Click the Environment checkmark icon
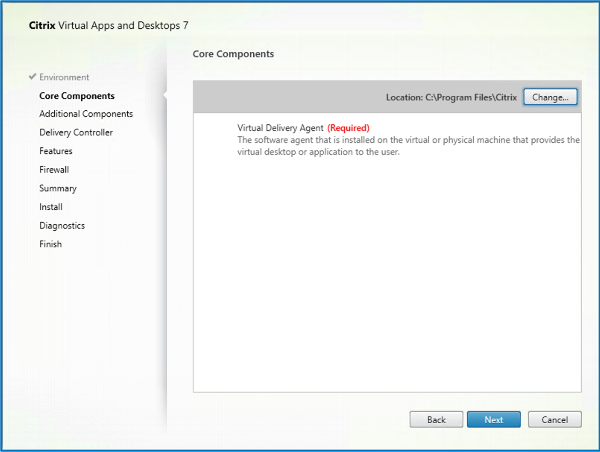 tap(33, 77)
